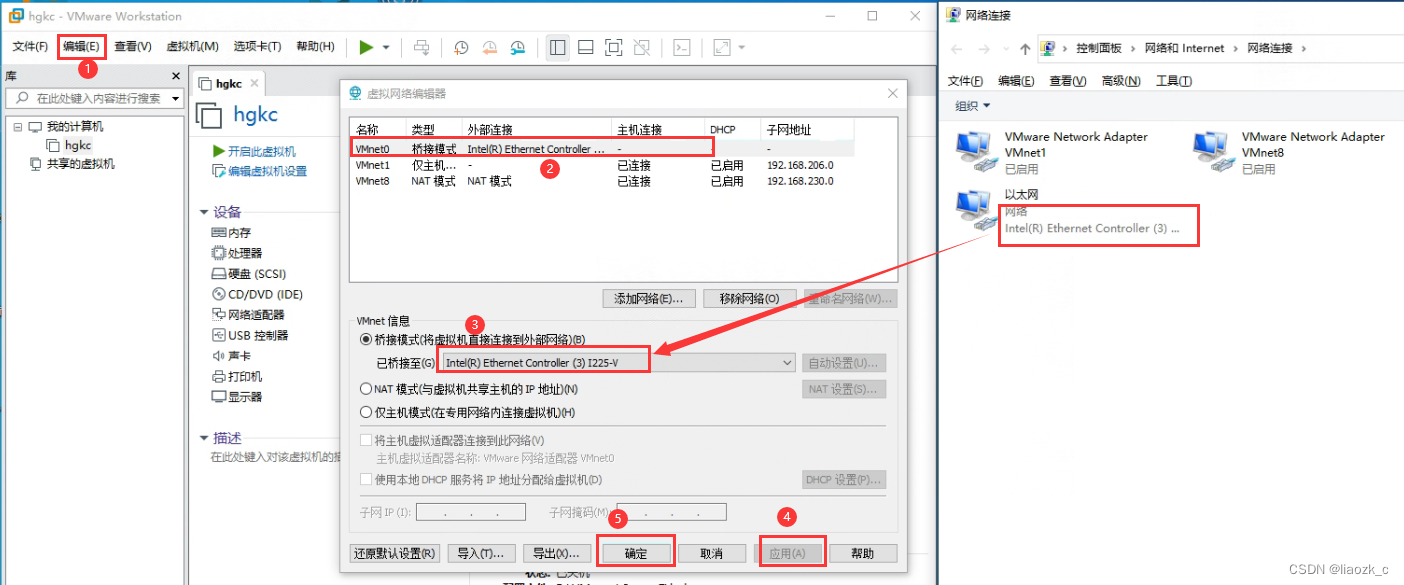The image size is (1404, 585).
Task: Open the 虚拟机(M) menu
Action: (x=192, y=46)
